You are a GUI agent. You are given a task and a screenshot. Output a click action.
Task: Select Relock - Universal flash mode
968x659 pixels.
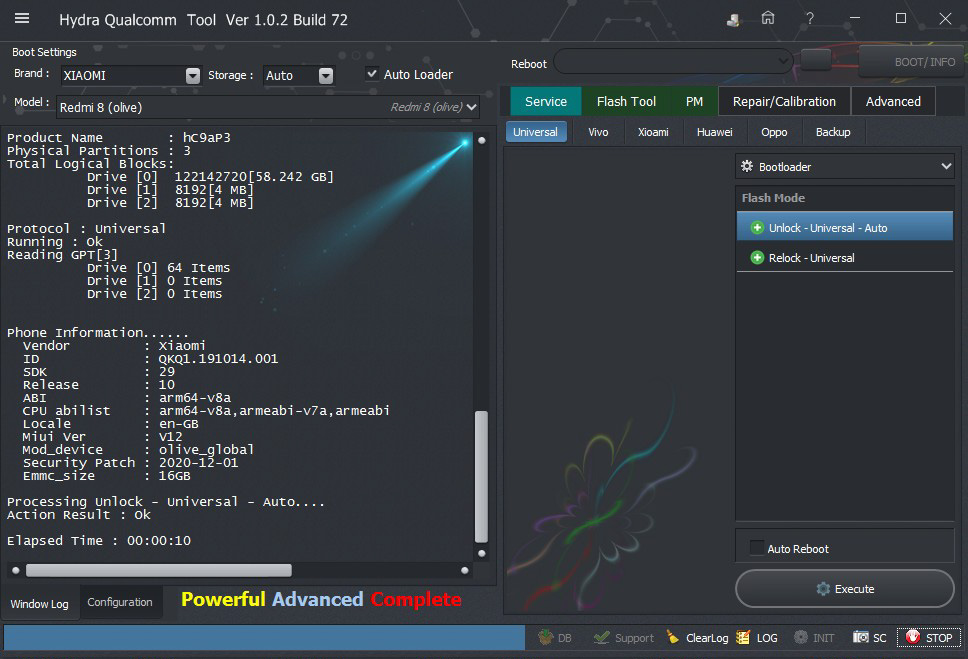(x=845, y=258)
